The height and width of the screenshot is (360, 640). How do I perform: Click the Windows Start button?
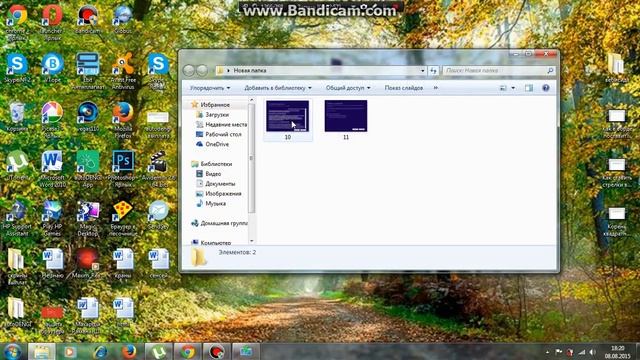(x=12, y=351)
